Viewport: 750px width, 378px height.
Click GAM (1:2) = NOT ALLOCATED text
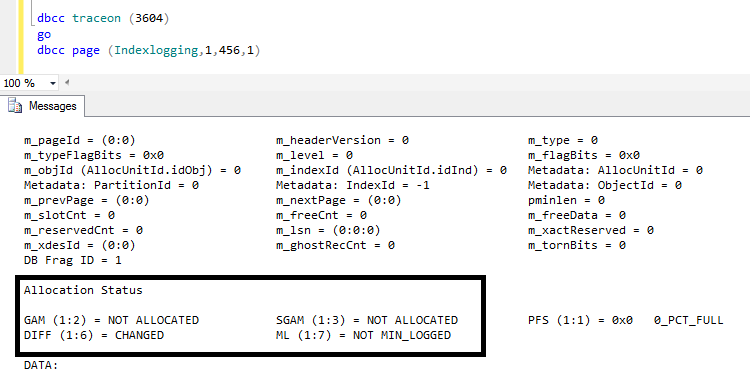point(111,320)
